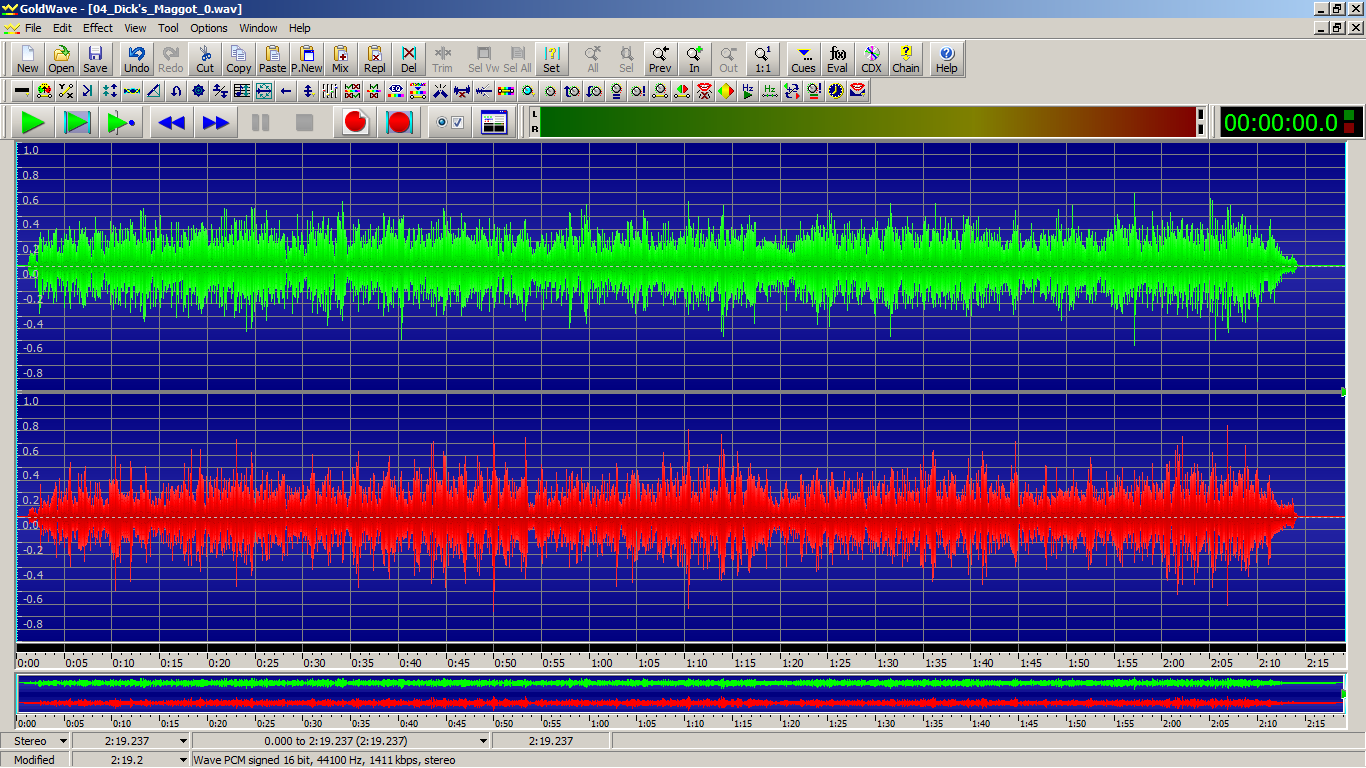This screenshot has height=768, width=1366.
Task: Open the Chain effect editor
Action: (x=905, y=60)
